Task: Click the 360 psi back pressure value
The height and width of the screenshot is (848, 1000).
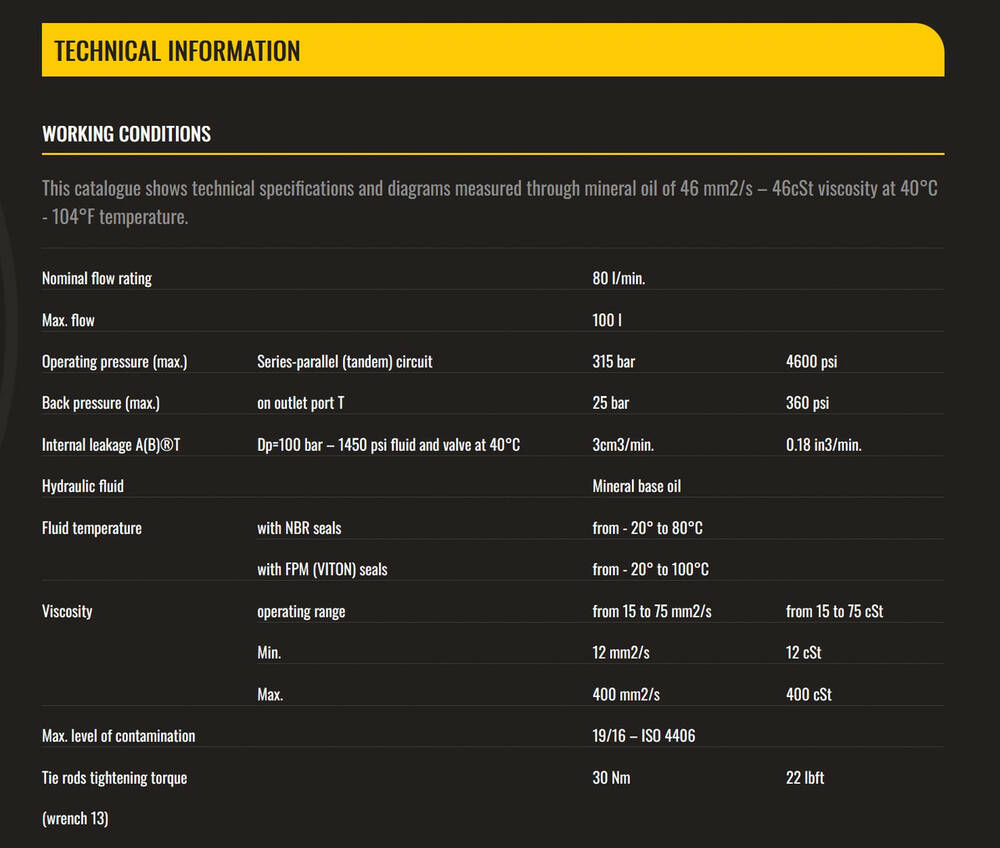Action: pyautogui.click(x=807, y=403)
